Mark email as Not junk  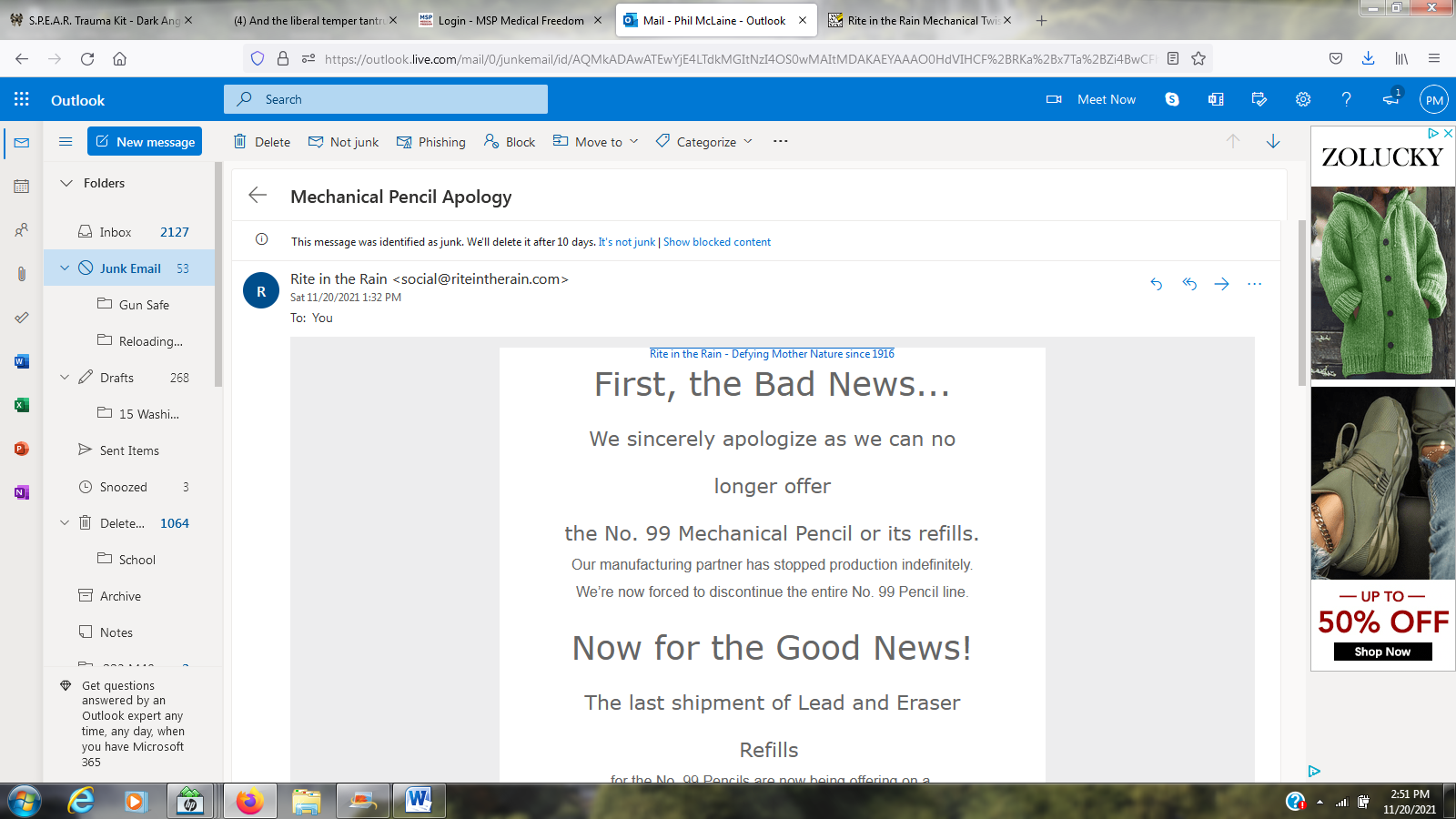[343, 141]
